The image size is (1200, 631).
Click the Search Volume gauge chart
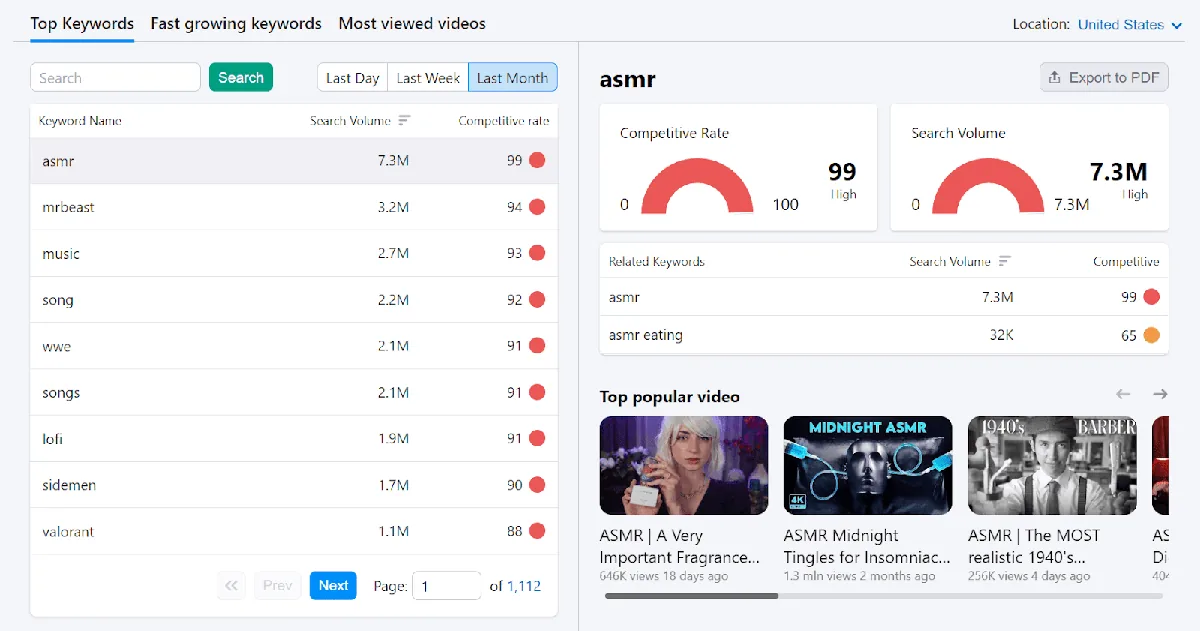(990, 186)
